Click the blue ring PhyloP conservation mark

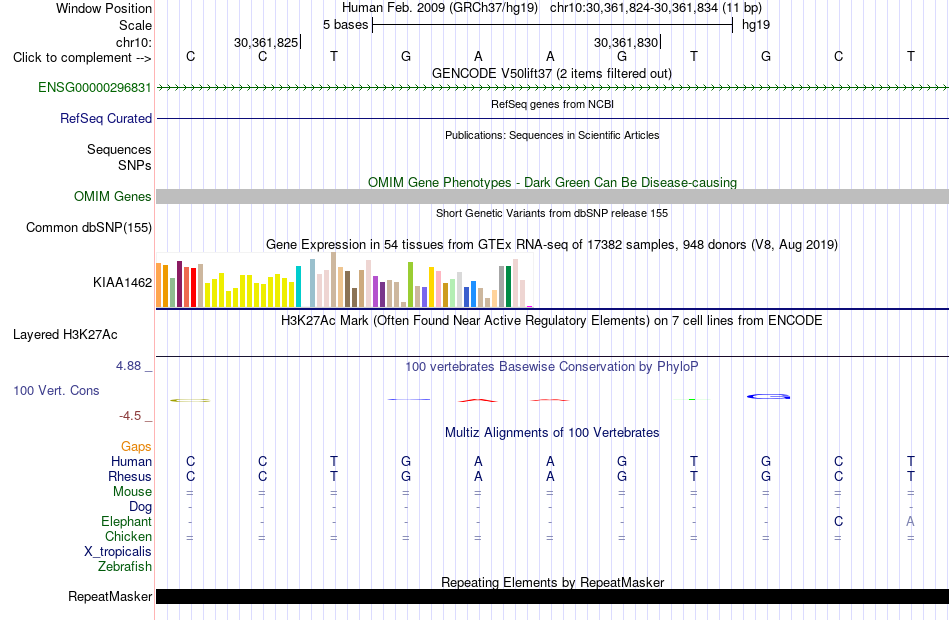click(x=768, y=397)
